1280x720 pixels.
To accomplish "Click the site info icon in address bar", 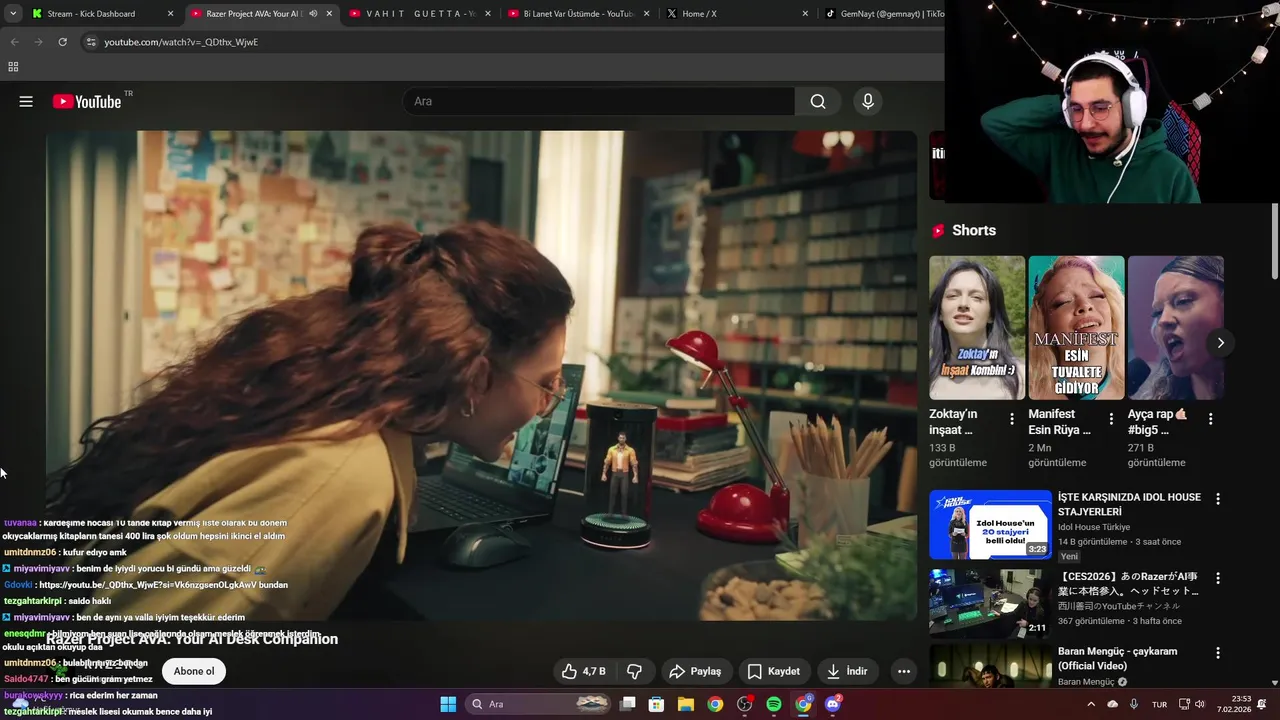I will (x=91, y=42).
